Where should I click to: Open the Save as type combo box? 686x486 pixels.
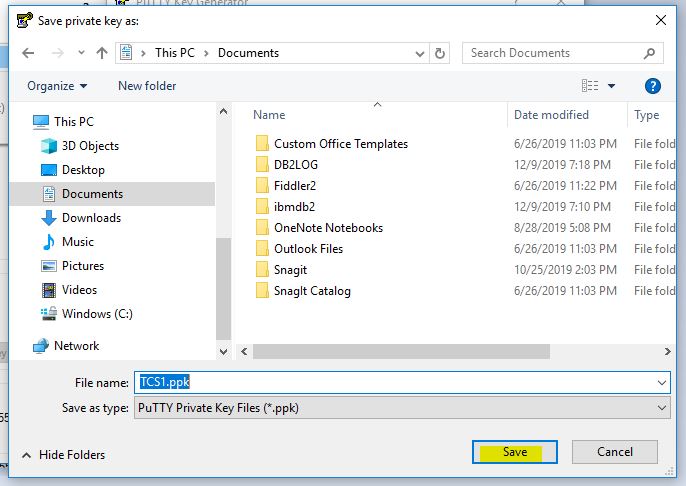pyautogui.click(x=402, y=408)
